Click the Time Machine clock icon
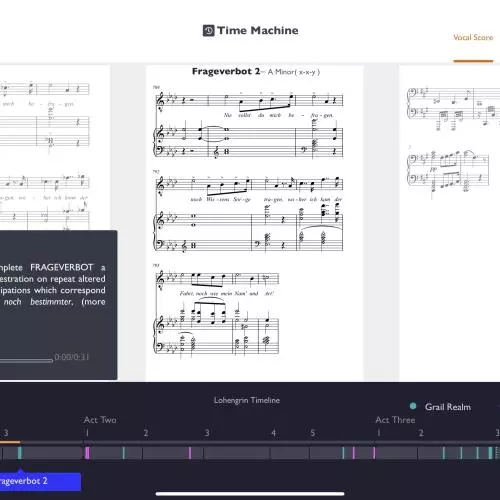The height and width of the screenshot is (500, 500). click(x=209, y=30)
